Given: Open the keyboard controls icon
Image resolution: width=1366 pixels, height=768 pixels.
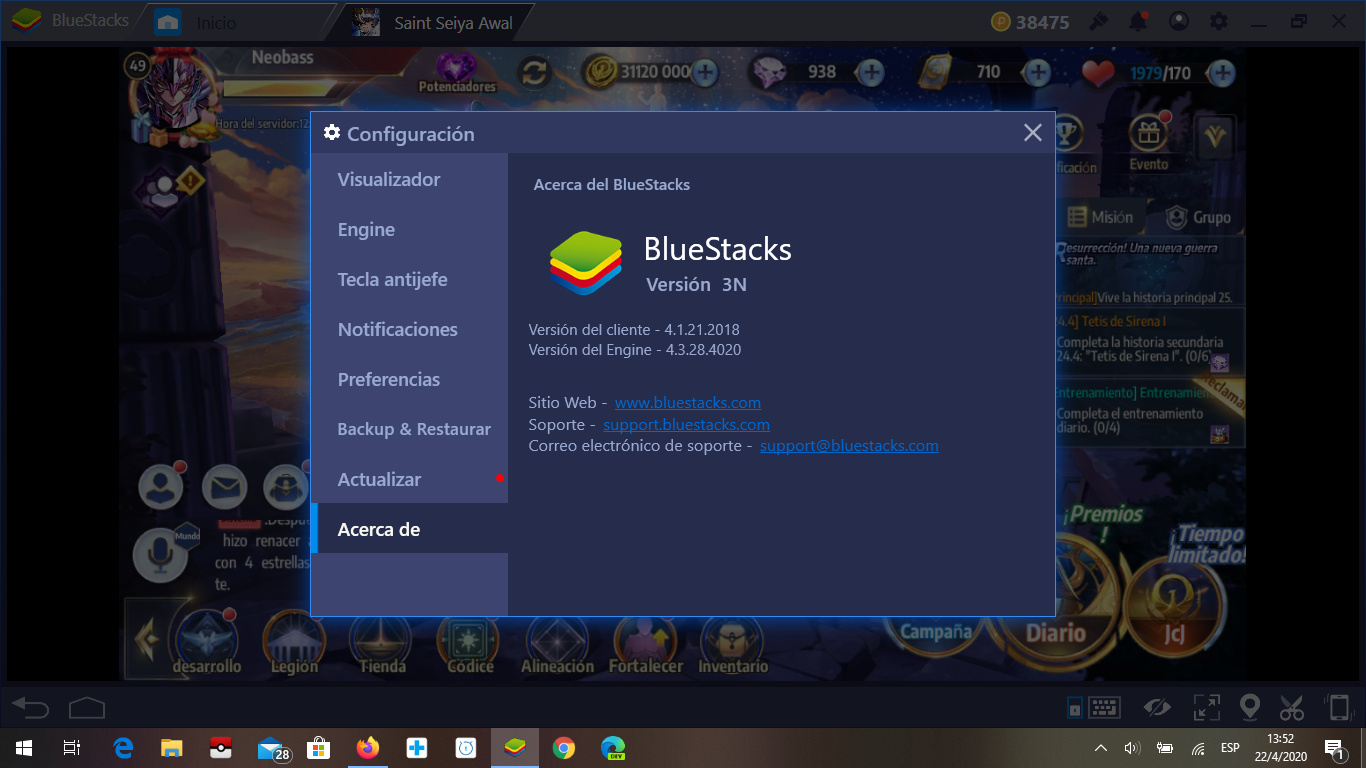Looking at the screenshot, I should pos(1104,708).
